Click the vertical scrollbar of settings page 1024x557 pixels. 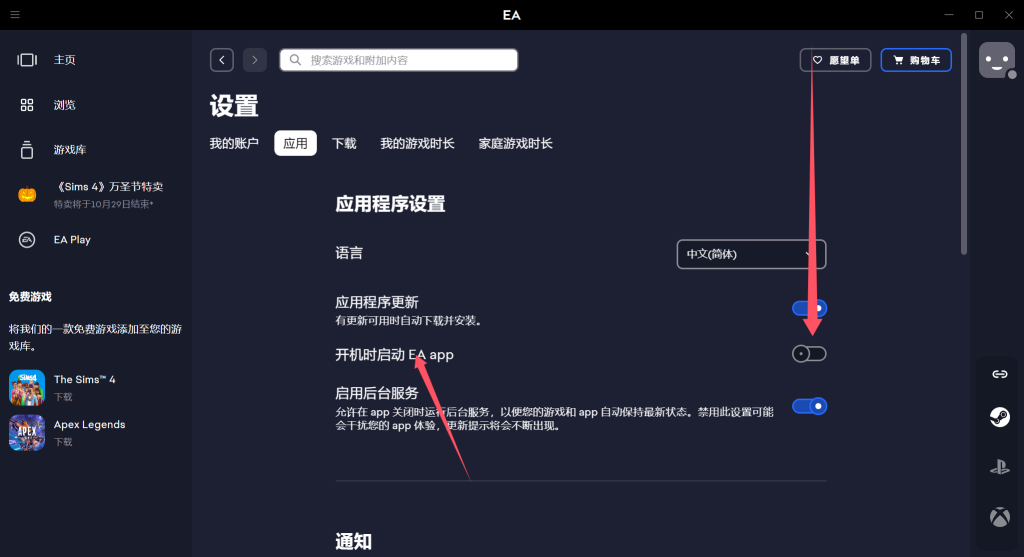(x=964, y=144)
